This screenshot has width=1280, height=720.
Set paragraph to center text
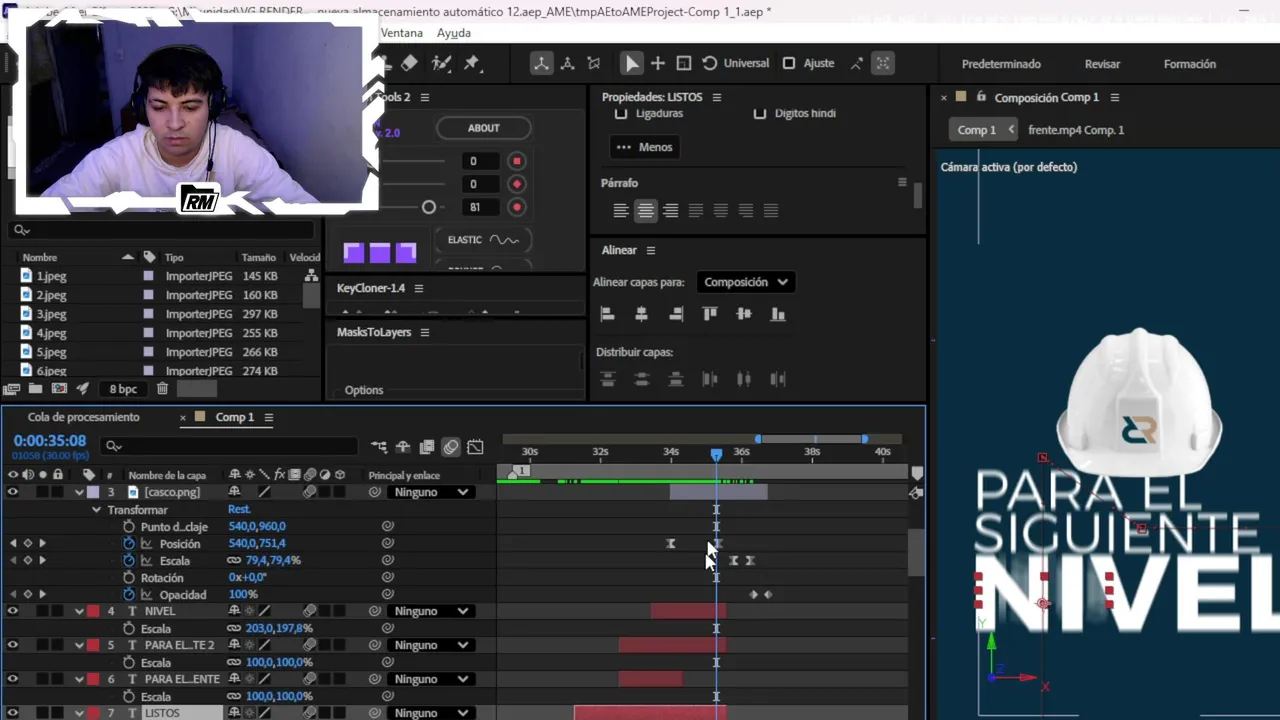pos(646,210)
